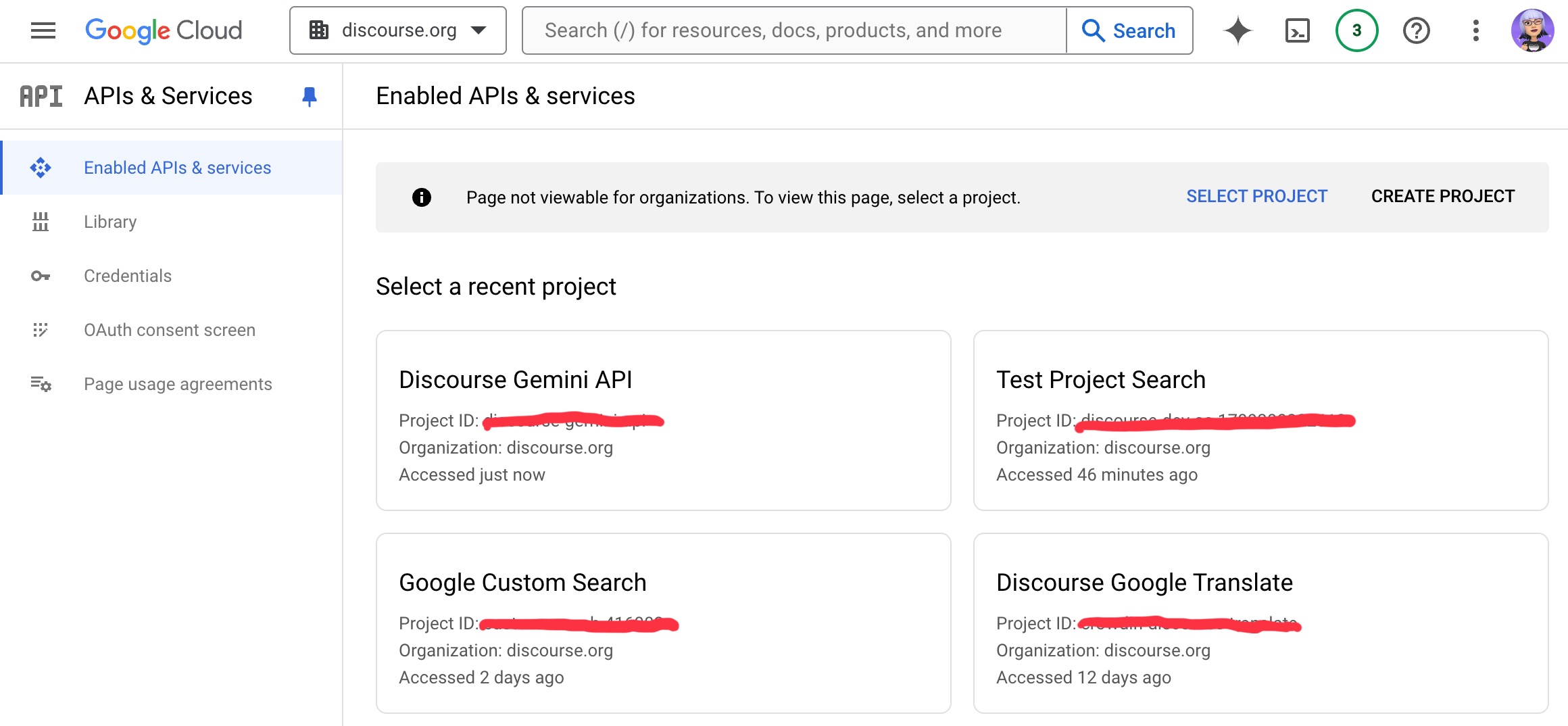Click the Credentials key icon
This screenshot has height=726, width=1568.
point(41,276)
